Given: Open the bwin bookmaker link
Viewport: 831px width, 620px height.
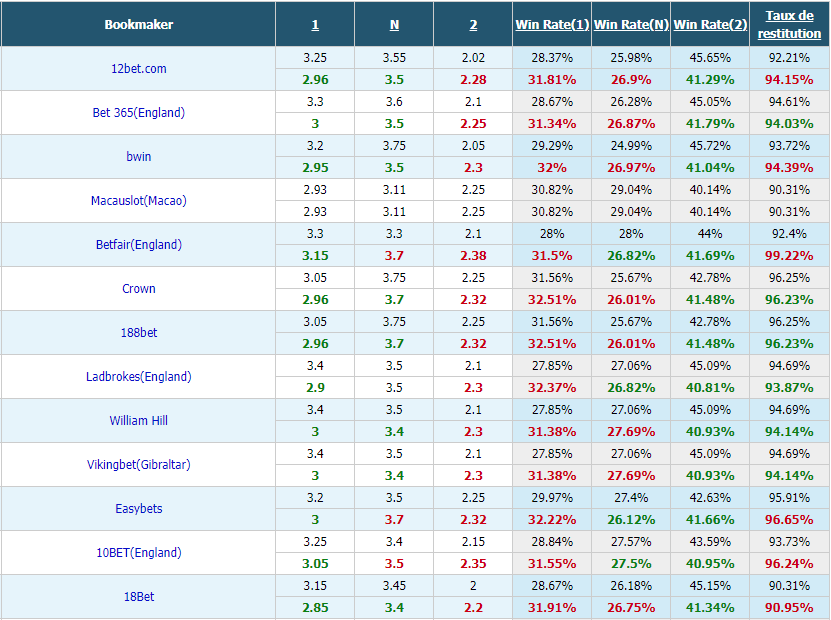Looking at the screenshot, I should 138,156.
